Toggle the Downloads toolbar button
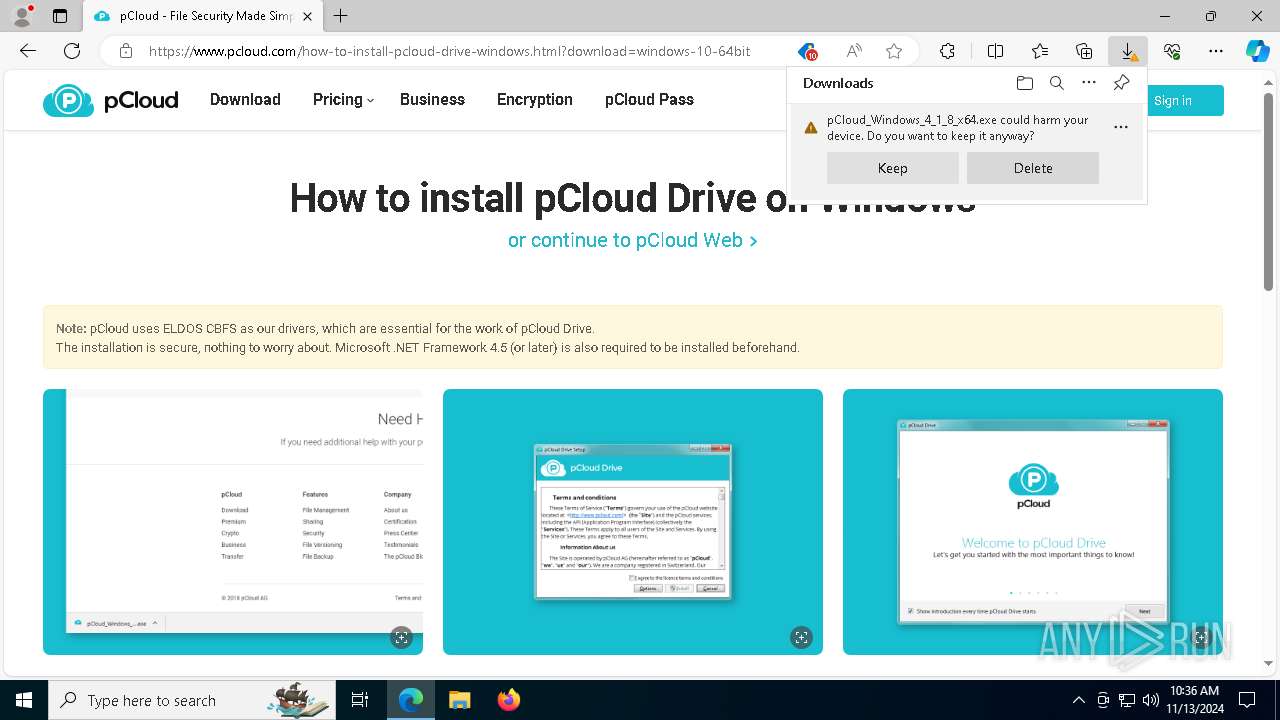 pos(1128,51)
